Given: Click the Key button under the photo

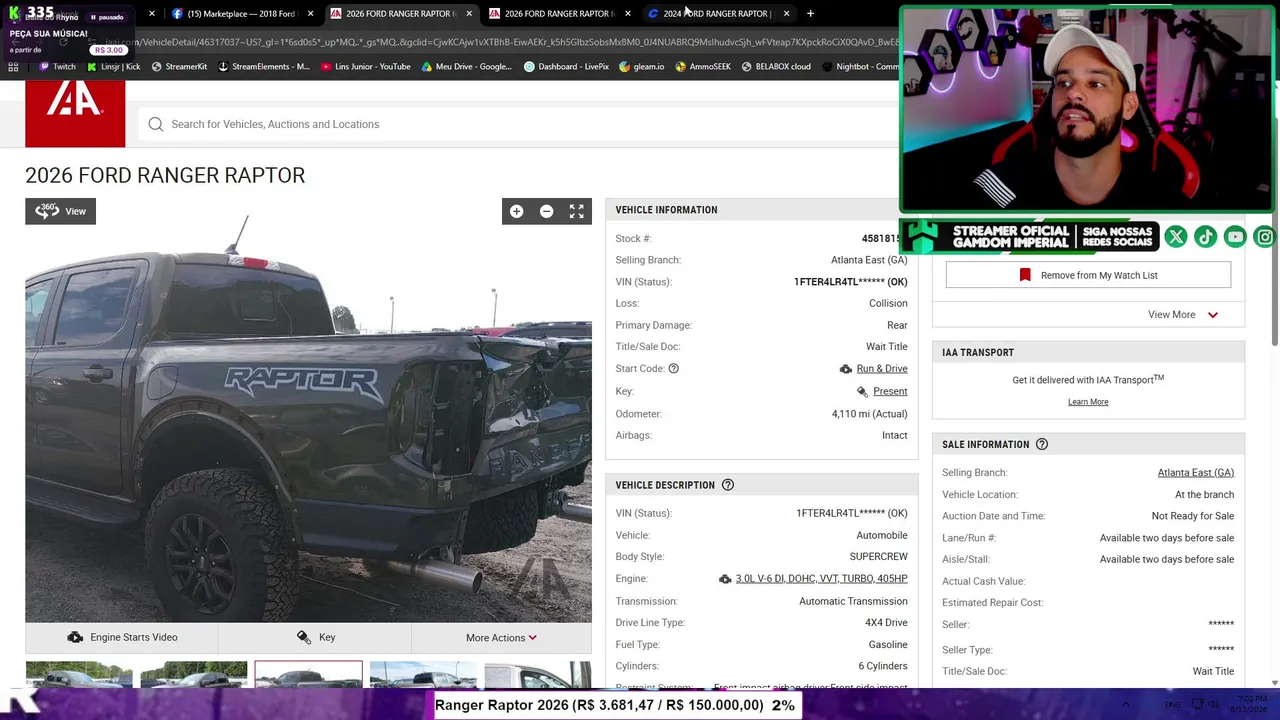Looking at the screenshot, I should (x=315, y=638).
